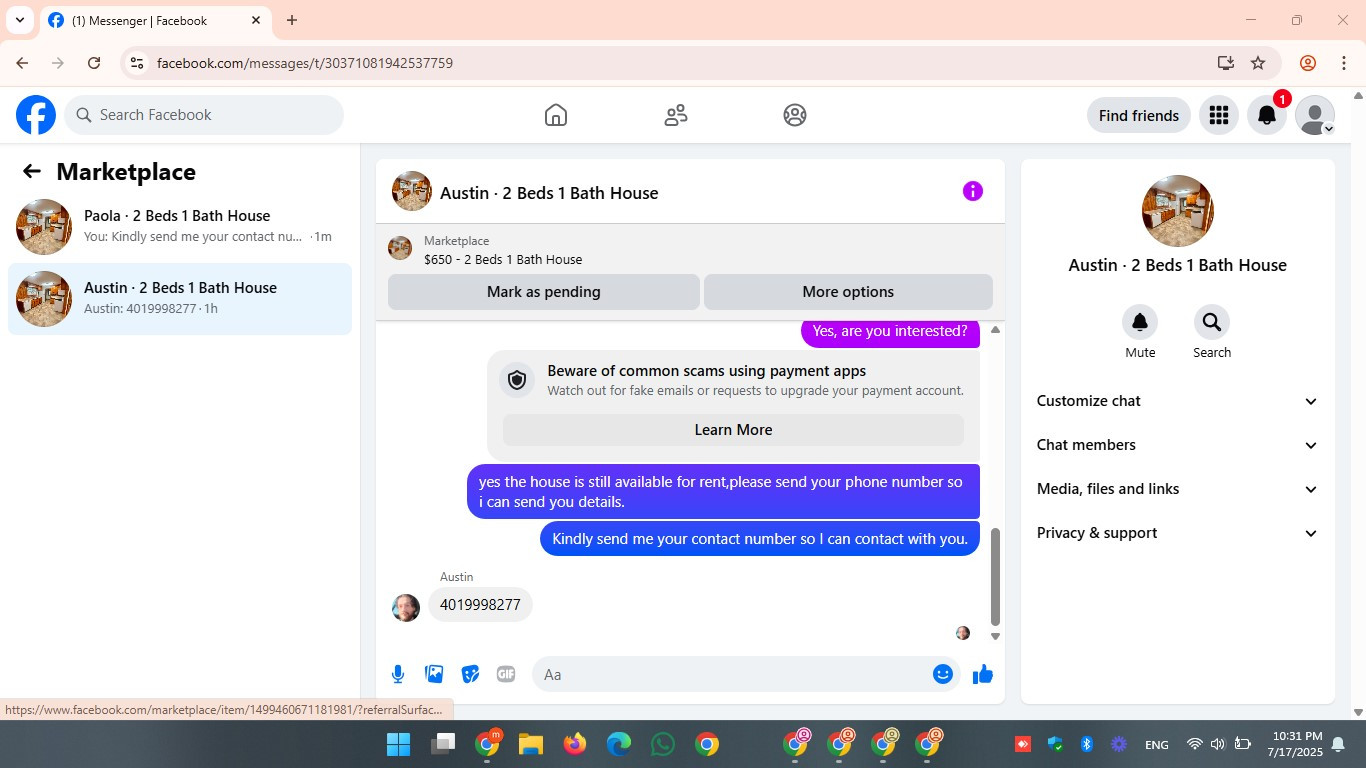Open the tab search dropdown
Image resolution: width=1366 pixels, height=768 pixels.
point(20,20)
